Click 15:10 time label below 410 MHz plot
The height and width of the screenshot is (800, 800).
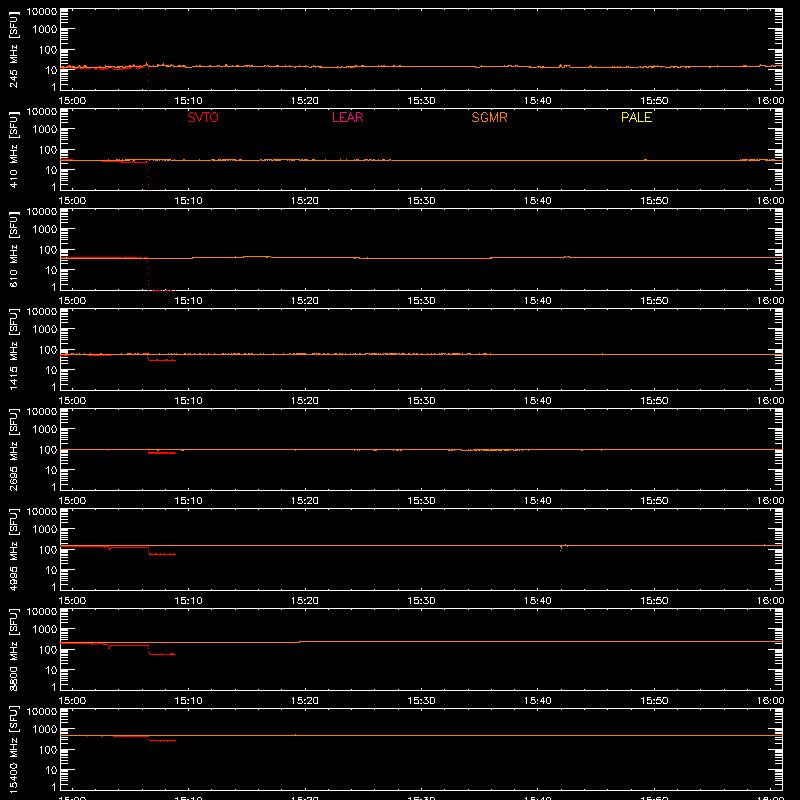(x=188, y=201)
